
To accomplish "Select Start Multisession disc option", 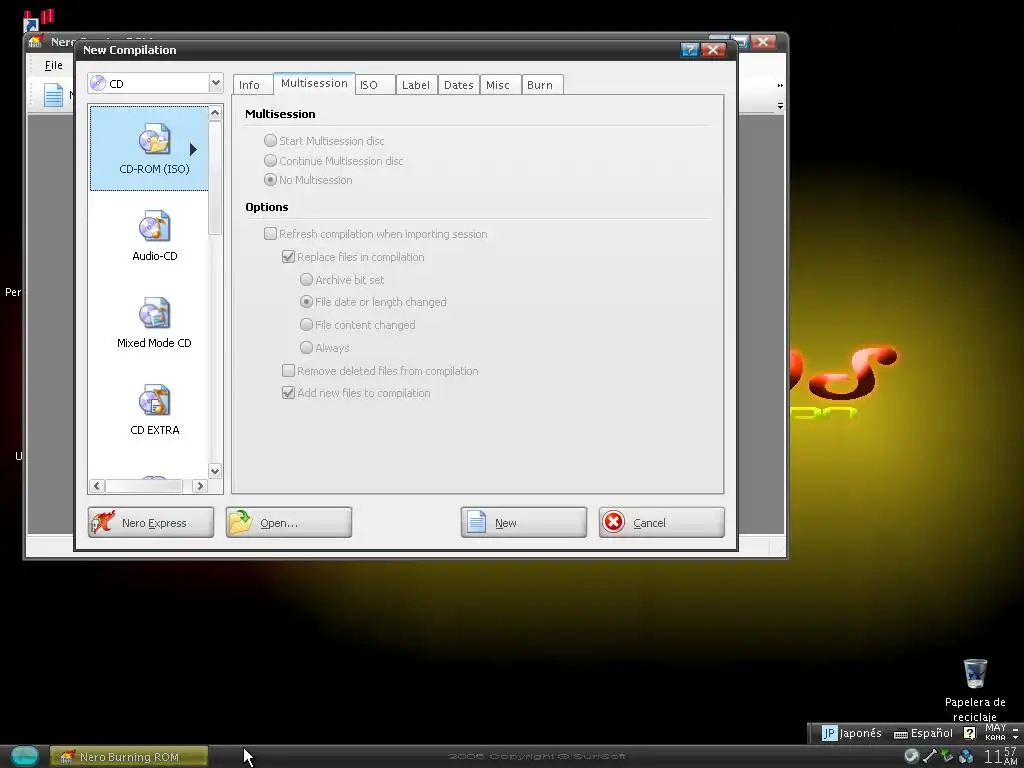I will point(324,140).
